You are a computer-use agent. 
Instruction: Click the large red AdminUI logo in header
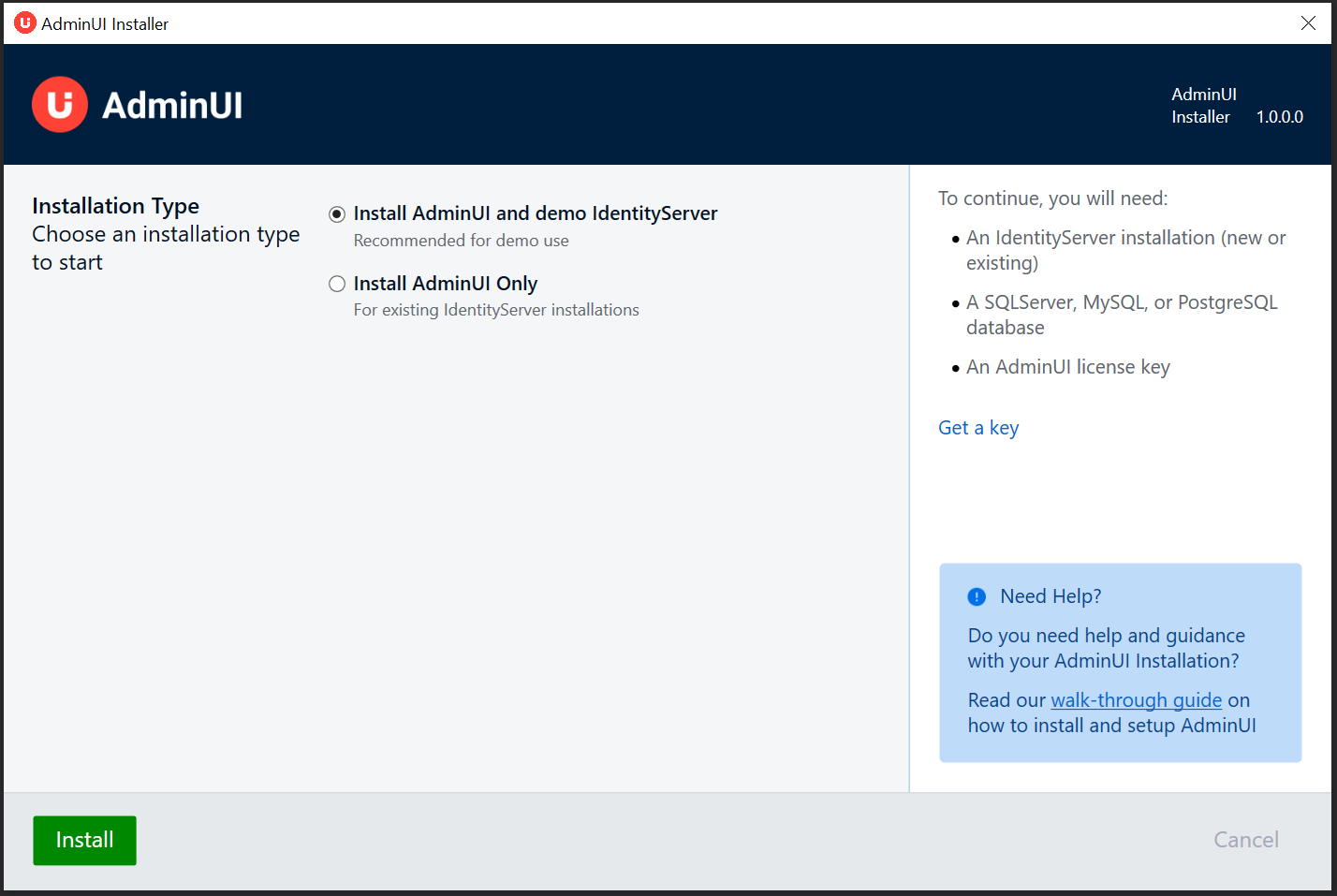[x=60, y=105]
